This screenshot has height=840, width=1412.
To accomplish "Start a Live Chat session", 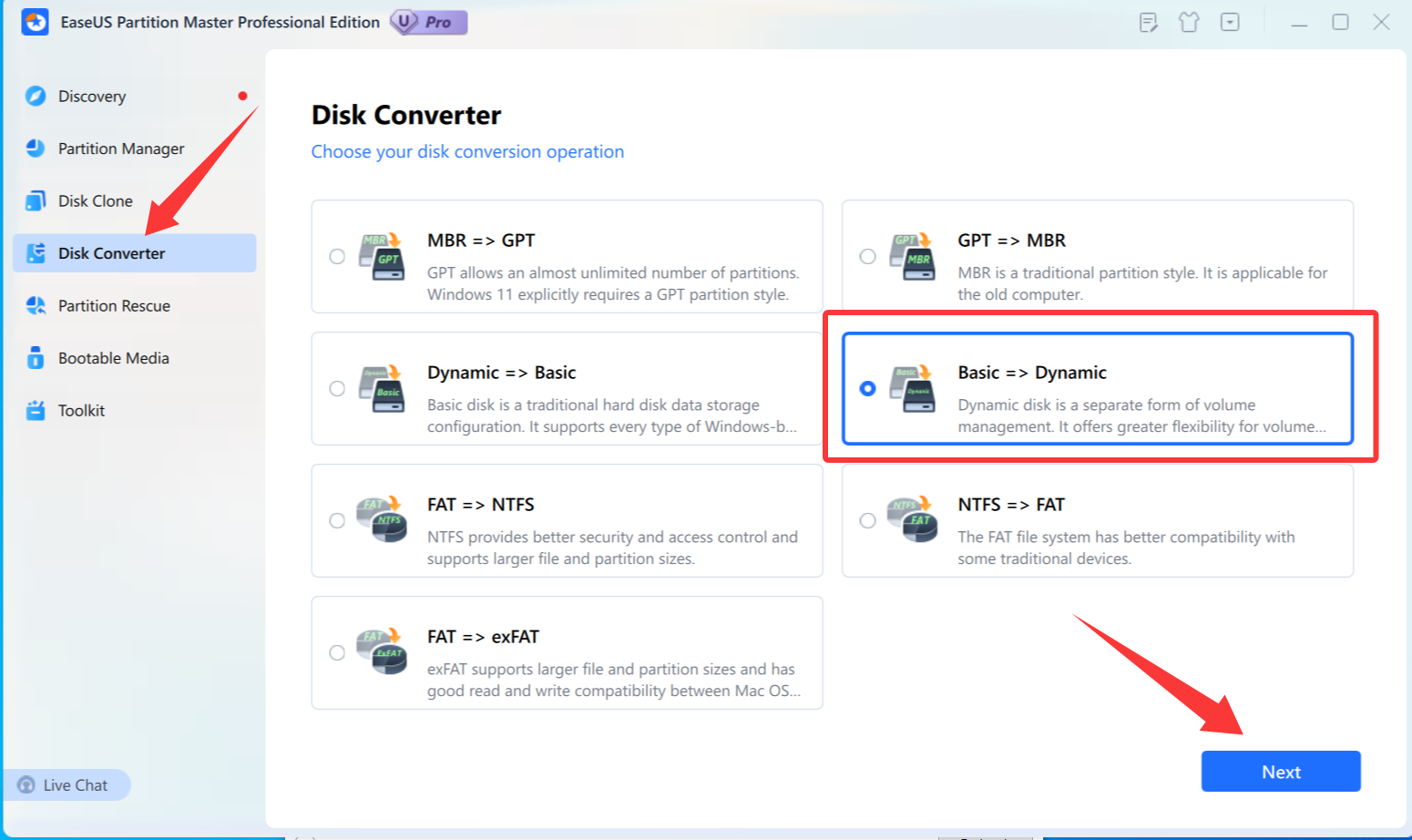I will pyautogui.click(x=67, y=784).
